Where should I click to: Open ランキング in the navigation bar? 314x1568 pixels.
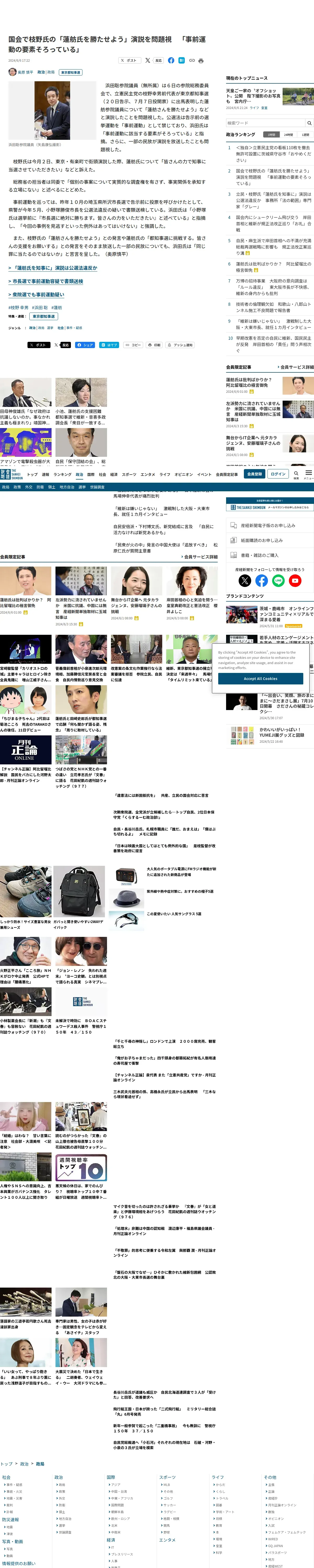click(x=62, y=474)
